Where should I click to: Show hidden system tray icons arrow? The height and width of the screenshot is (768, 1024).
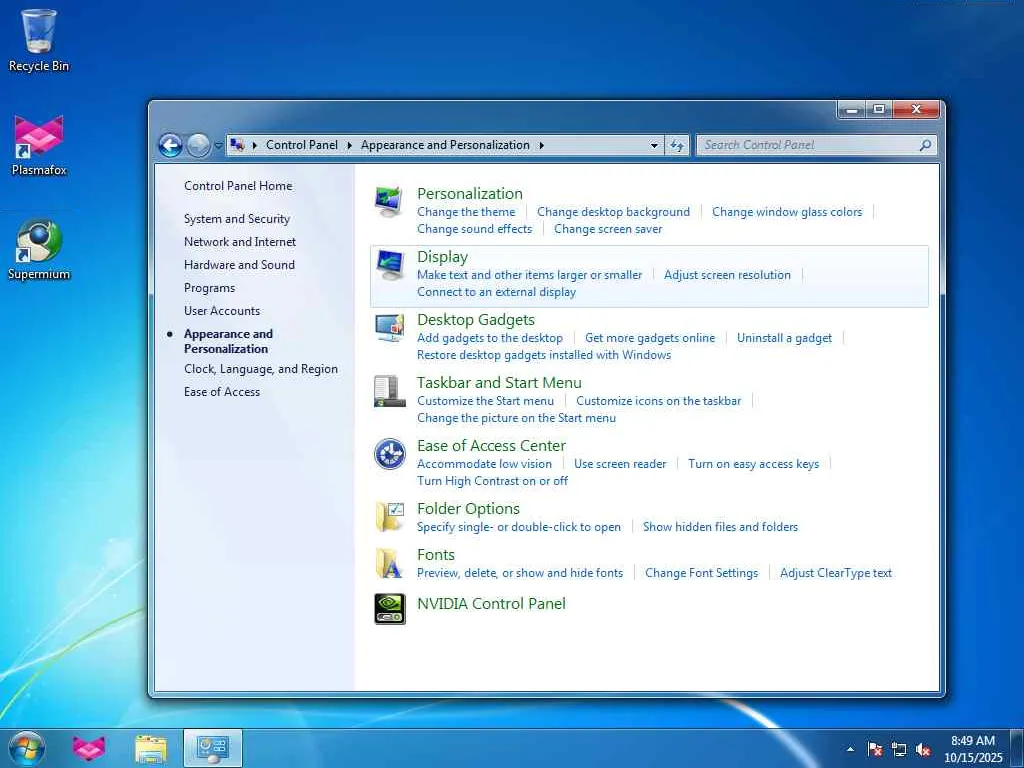851,749
